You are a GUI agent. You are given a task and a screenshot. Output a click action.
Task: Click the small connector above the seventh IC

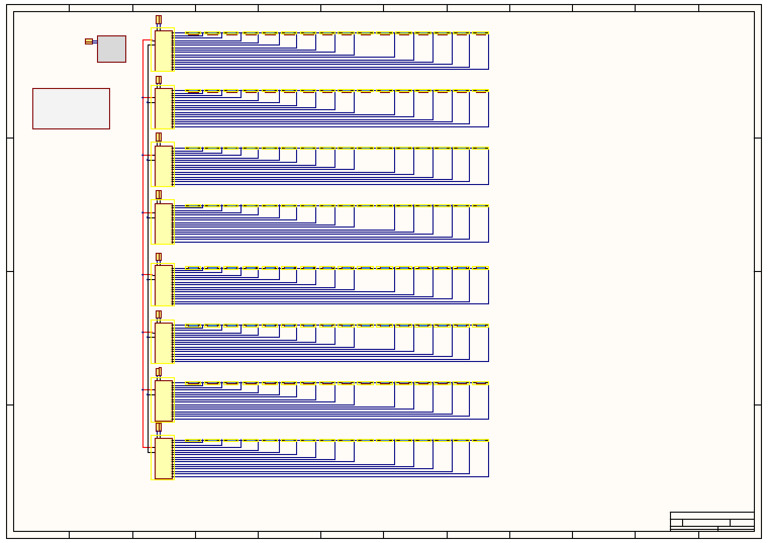click(159, 372)
